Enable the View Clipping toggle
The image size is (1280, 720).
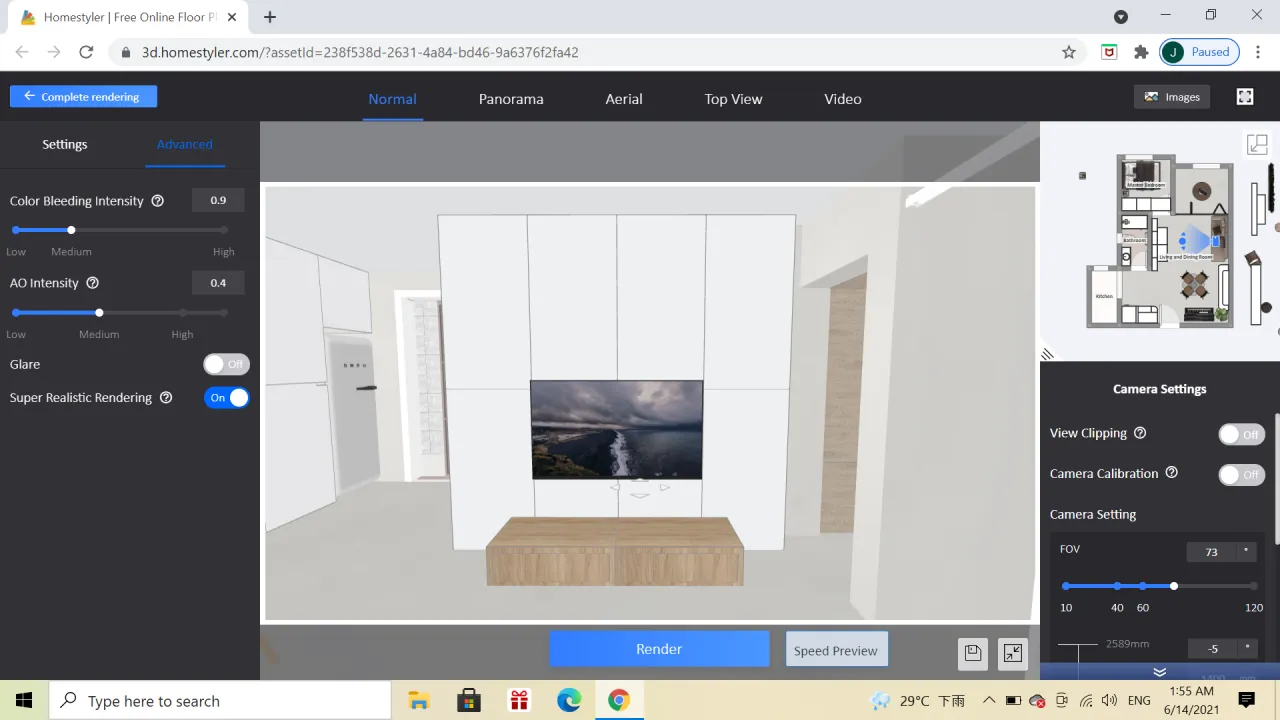point(1241,434)
